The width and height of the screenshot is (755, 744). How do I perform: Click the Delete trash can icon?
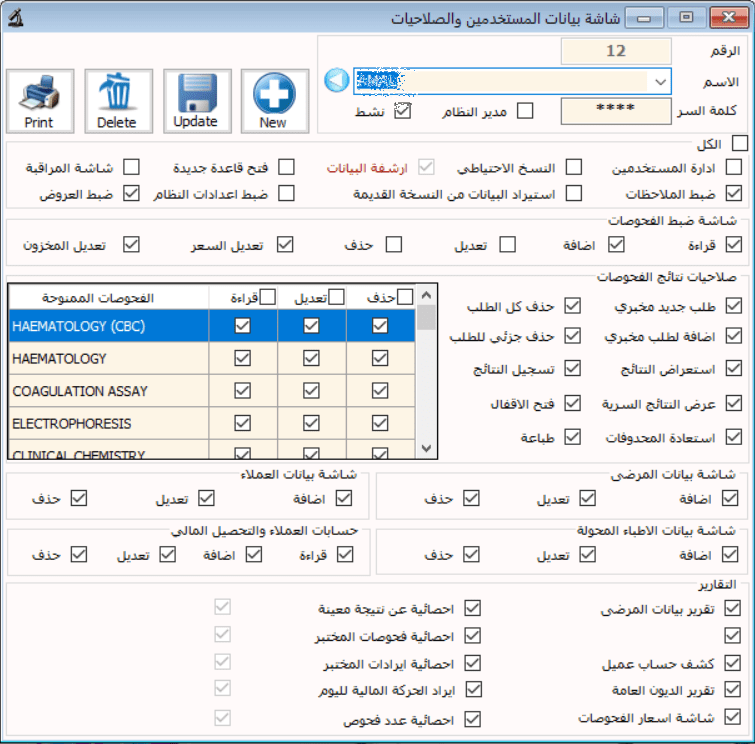point(117,101)
